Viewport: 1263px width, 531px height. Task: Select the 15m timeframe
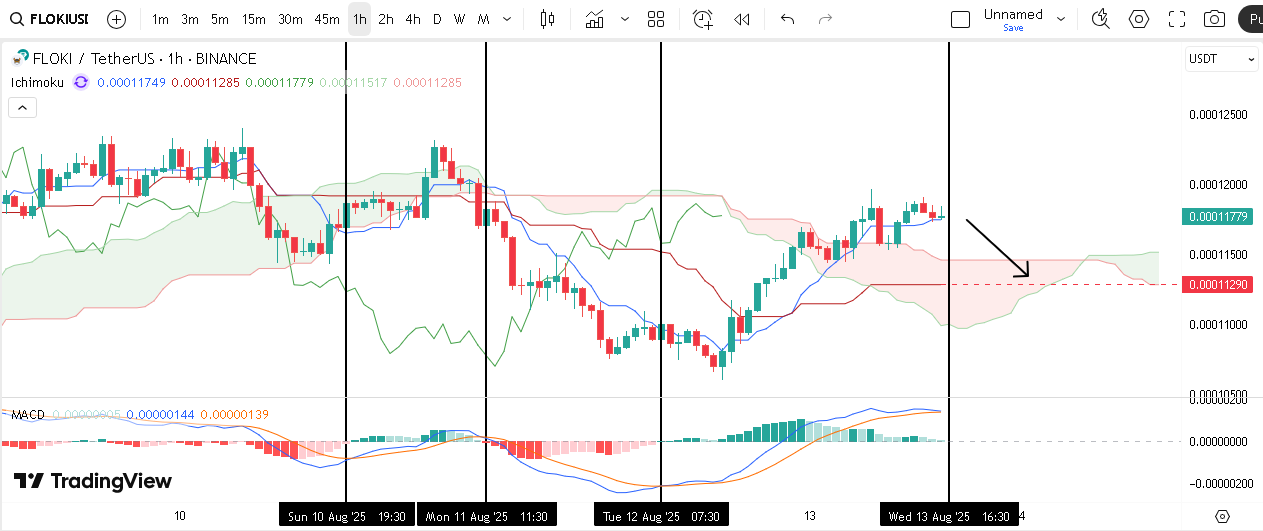254,19
